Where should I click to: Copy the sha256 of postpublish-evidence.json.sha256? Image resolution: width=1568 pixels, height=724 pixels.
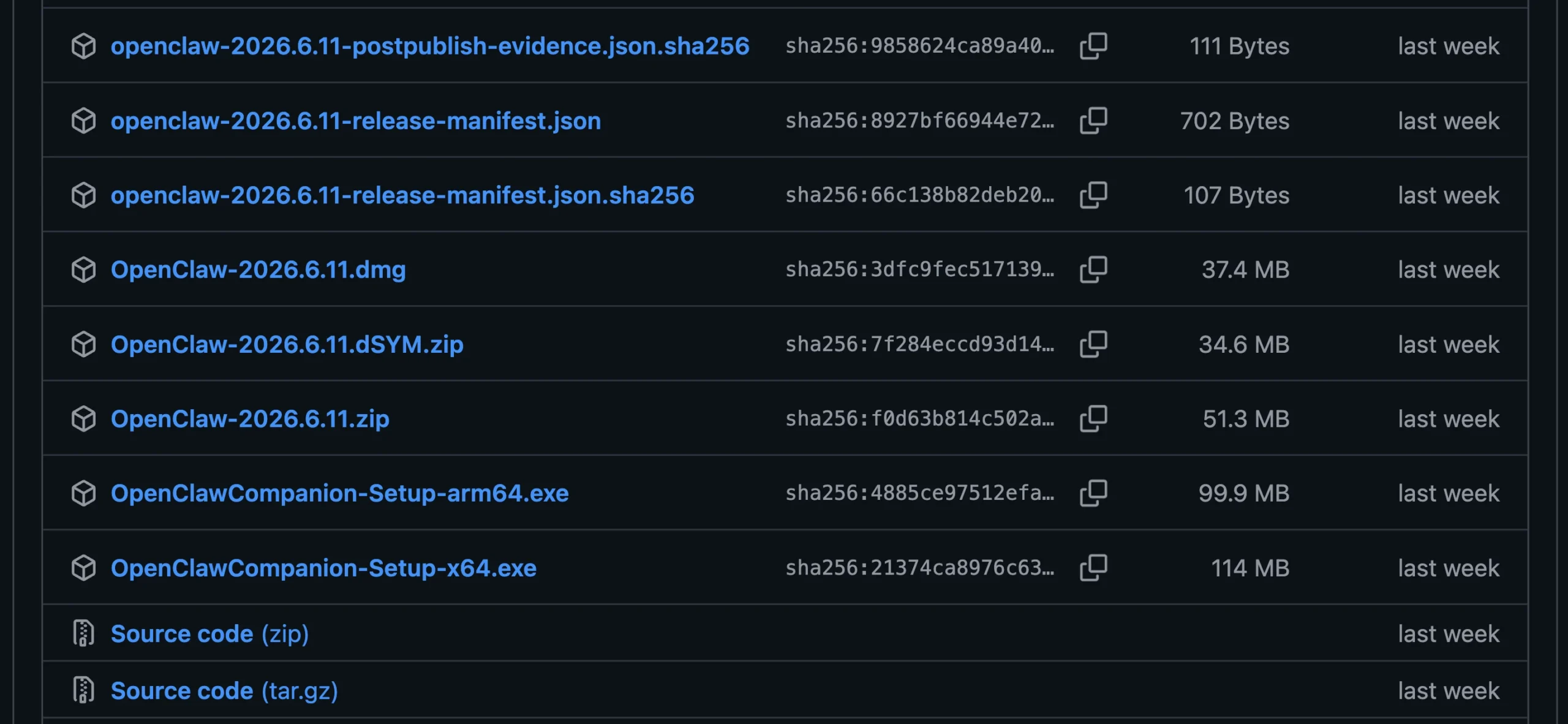(x=1093, y=46)
